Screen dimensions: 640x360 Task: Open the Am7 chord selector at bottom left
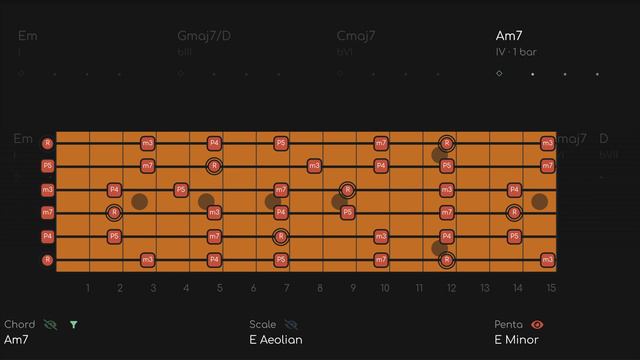pyautogui.click(x=16, y=340)
